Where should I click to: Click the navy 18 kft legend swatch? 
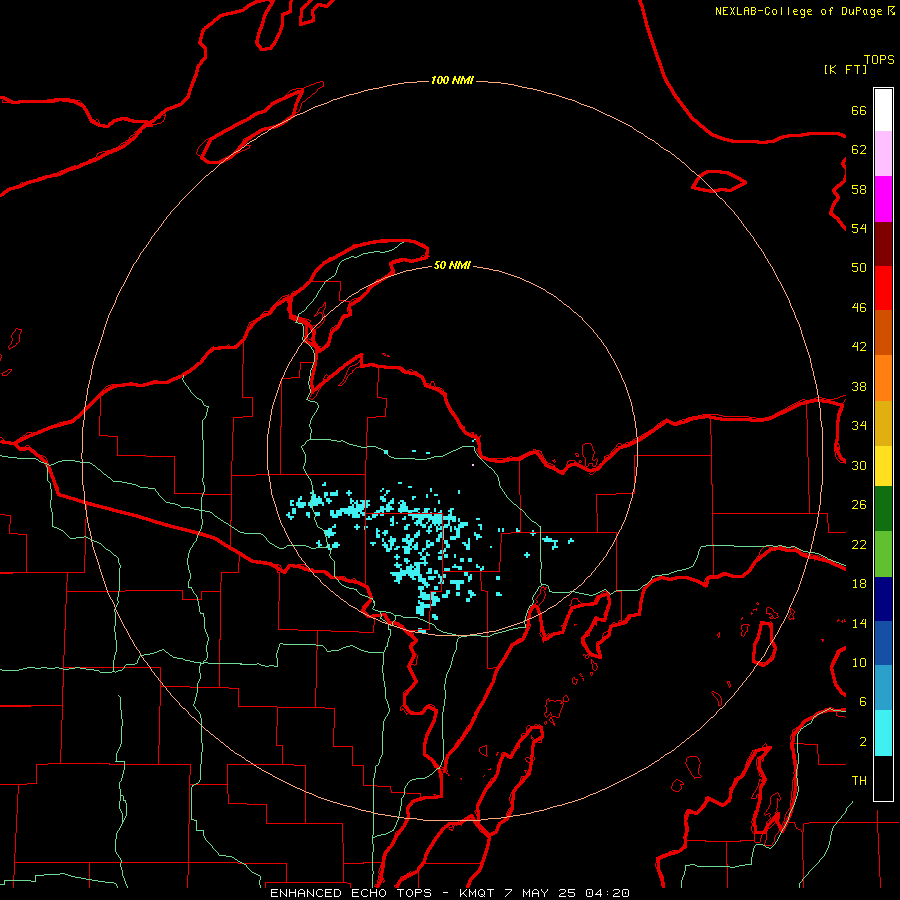pyautogui.click(x=883, y=599)
